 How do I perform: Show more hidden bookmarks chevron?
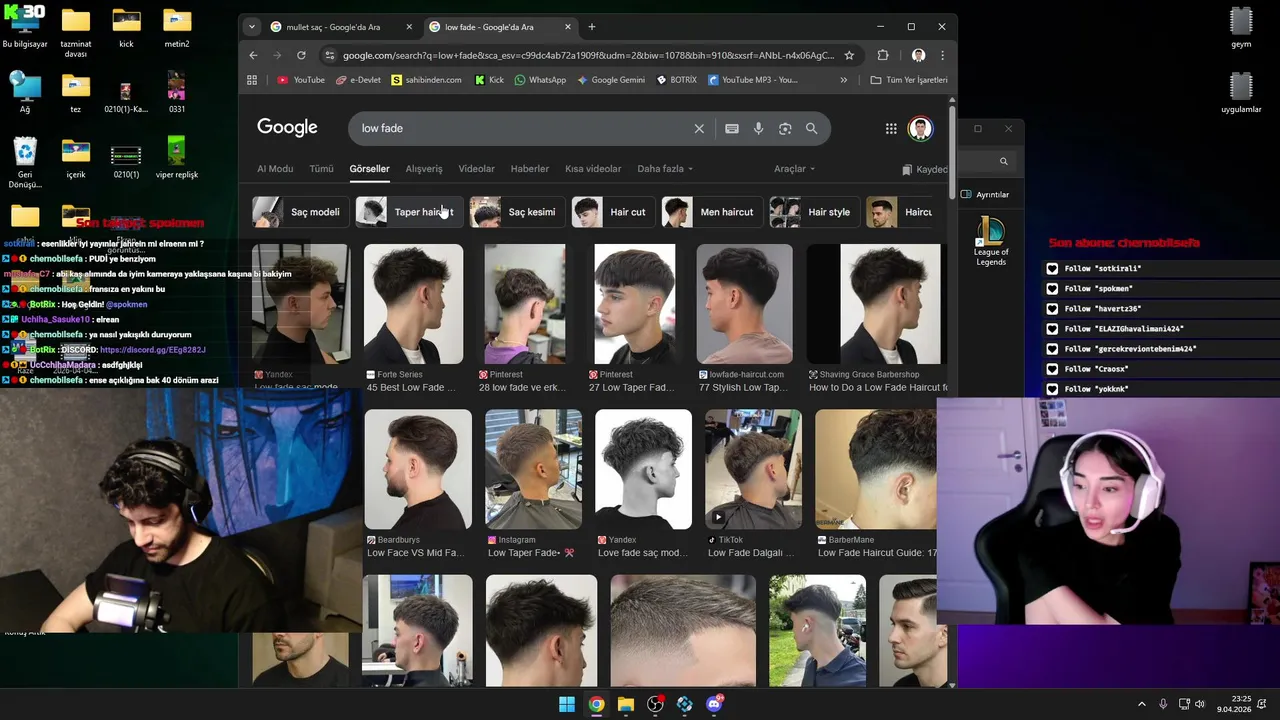pos(843,80)
